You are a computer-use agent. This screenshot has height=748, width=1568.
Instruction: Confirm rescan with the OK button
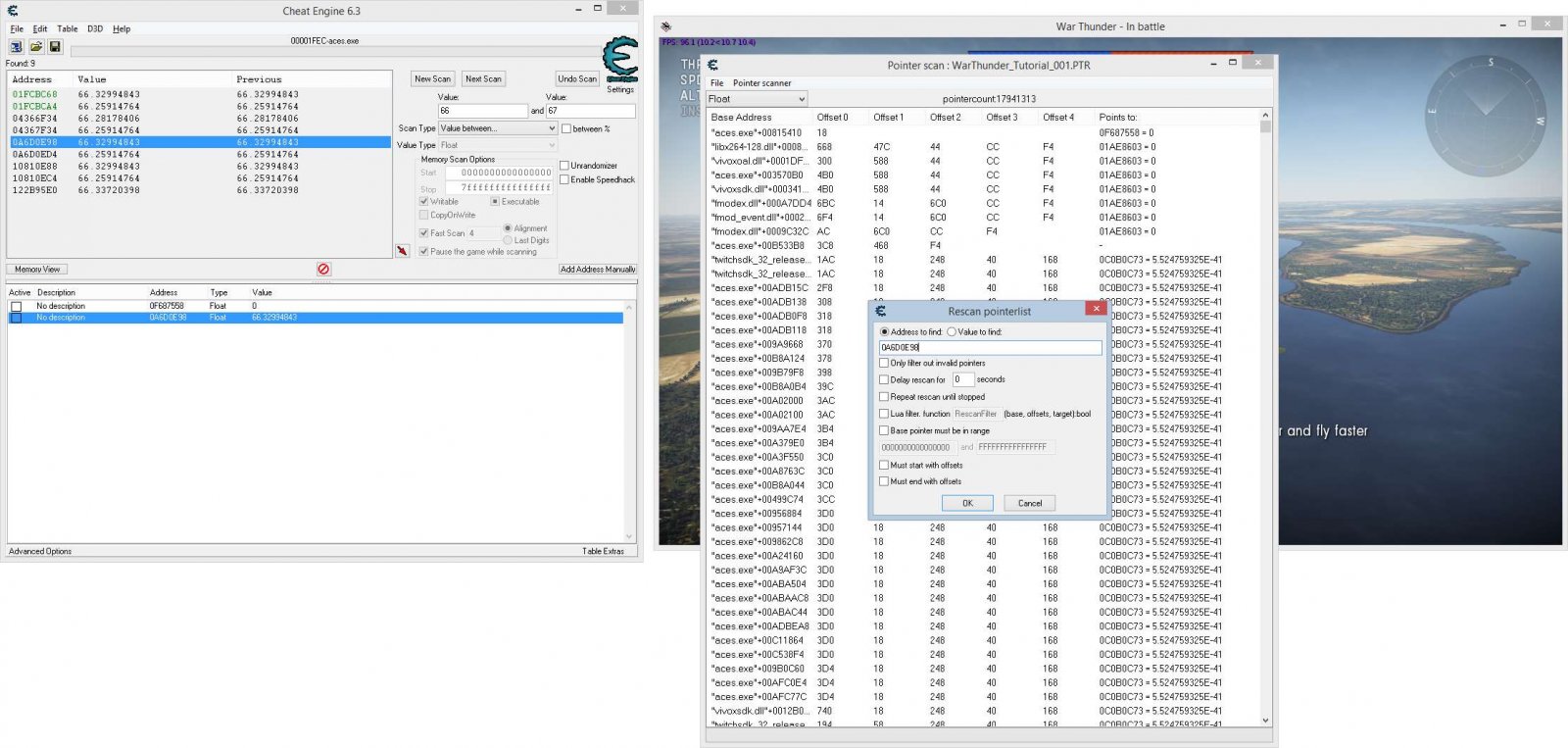(x=967, y=503)
